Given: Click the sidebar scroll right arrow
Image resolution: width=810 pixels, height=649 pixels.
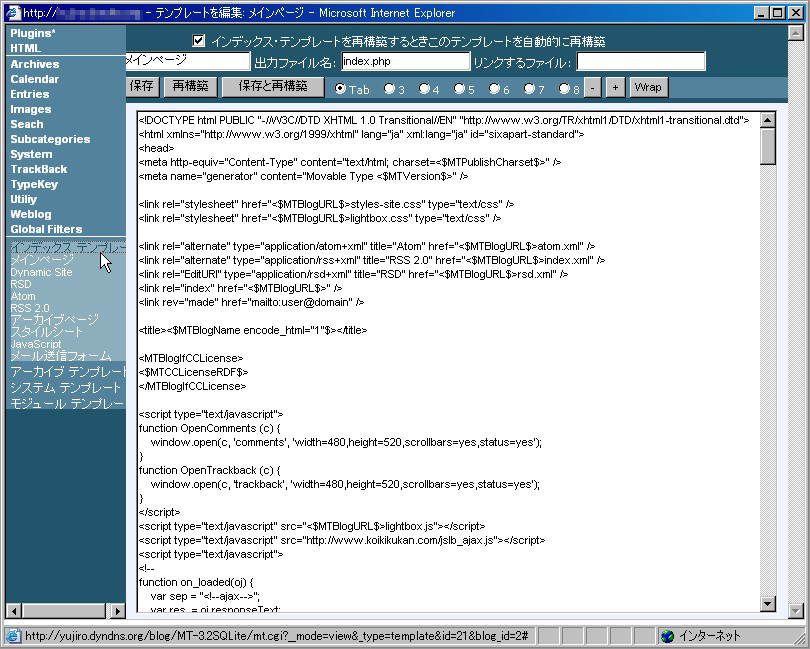Looking at the screenshot, I should [118, 611].
